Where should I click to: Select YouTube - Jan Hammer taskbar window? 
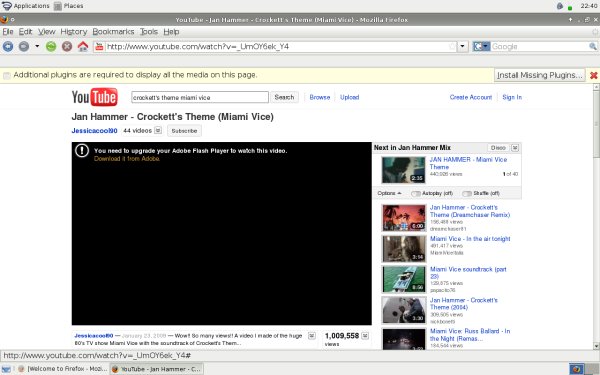(x=157, y=369)
